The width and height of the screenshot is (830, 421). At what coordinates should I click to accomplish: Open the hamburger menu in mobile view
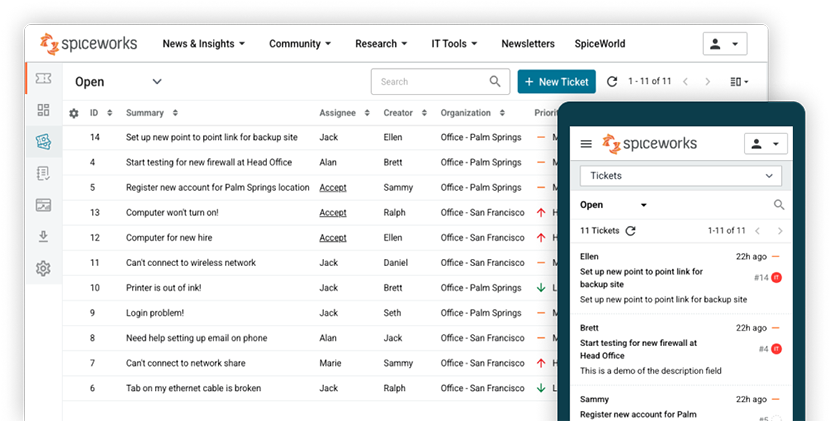[x=586, y=144]
